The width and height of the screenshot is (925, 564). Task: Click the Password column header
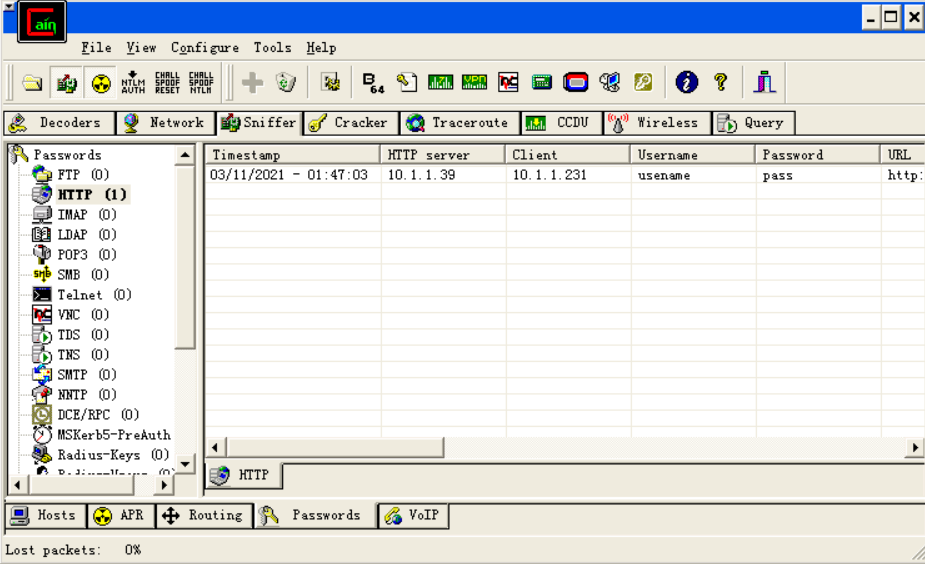[818, 155]
